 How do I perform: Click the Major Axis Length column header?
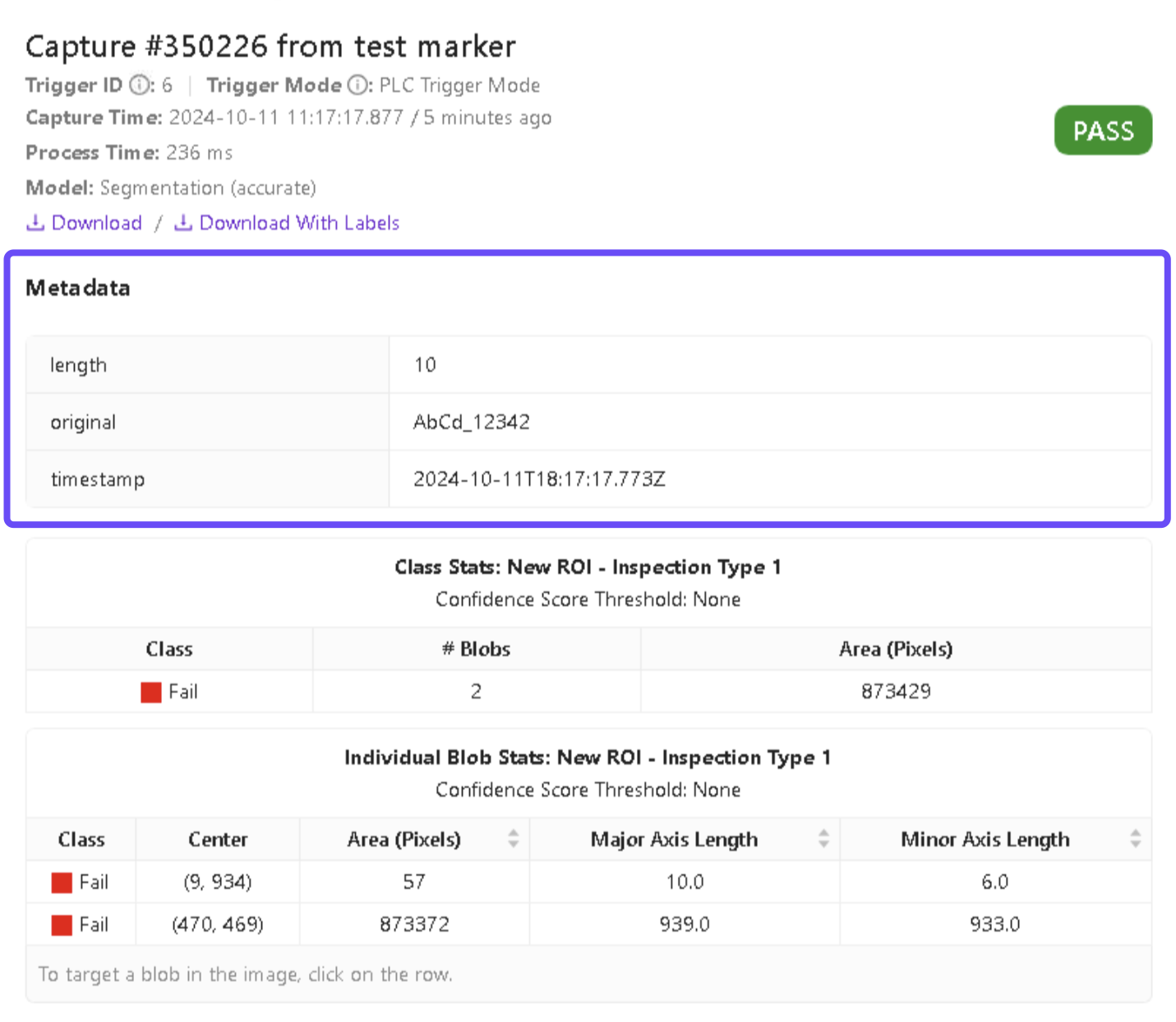(674, 839)
